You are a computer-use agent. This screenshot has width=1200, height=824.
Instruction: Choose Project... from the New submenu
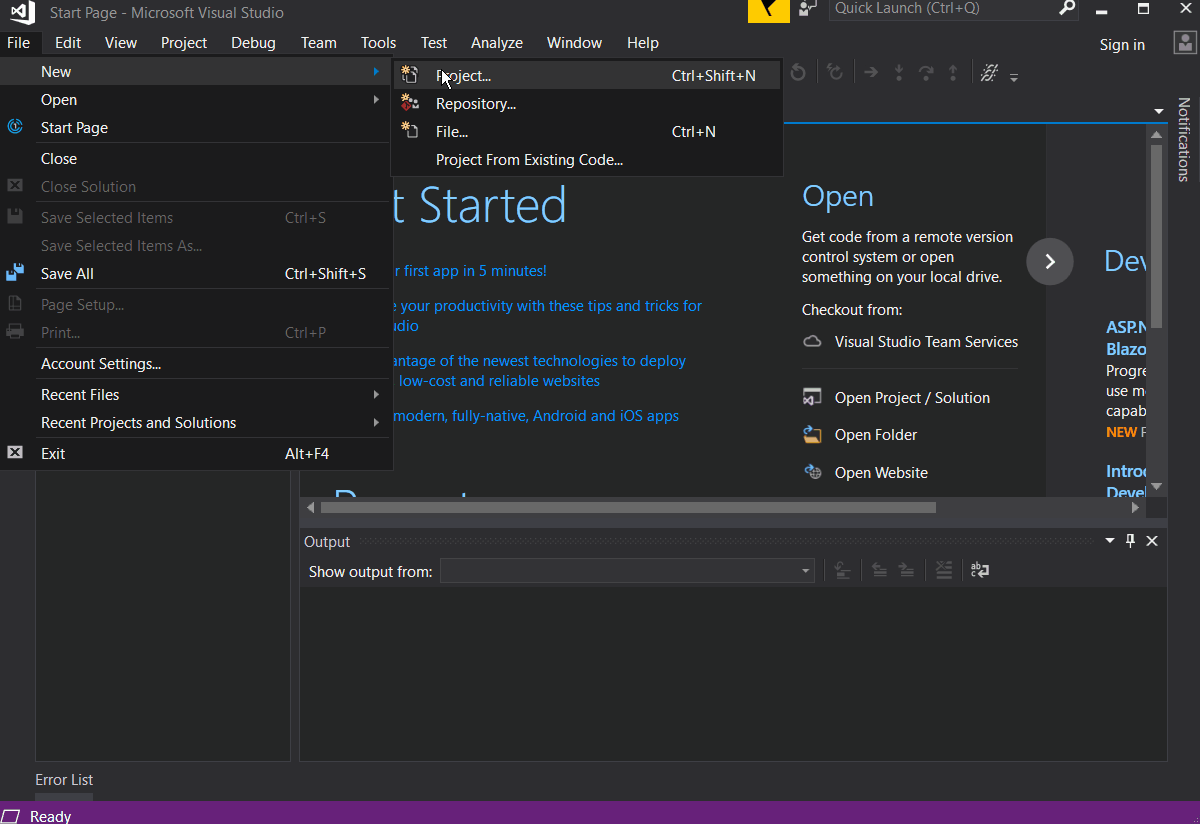586,75
